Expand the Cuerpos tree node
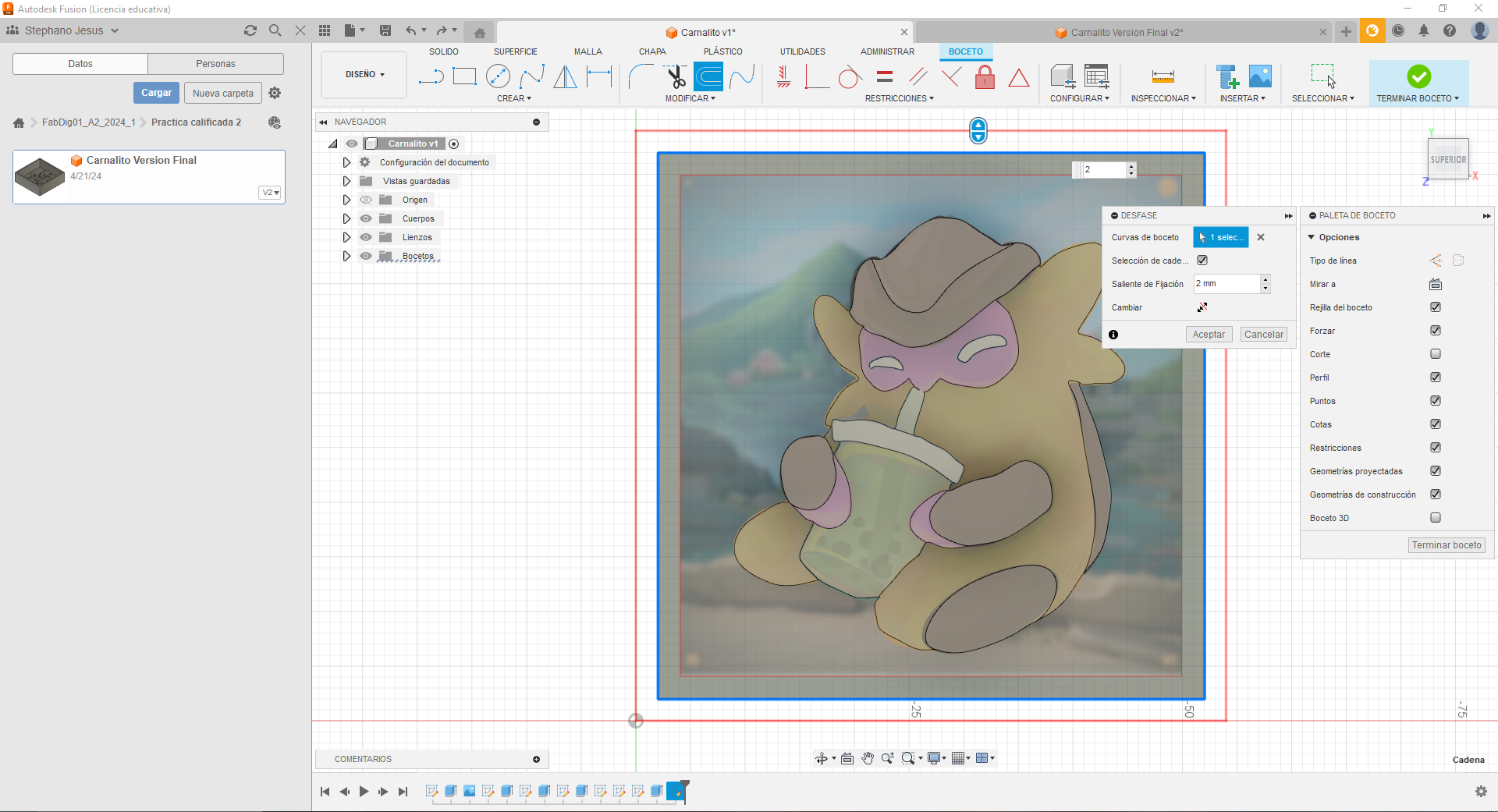 pyautogui.click(x=346, y=218)
